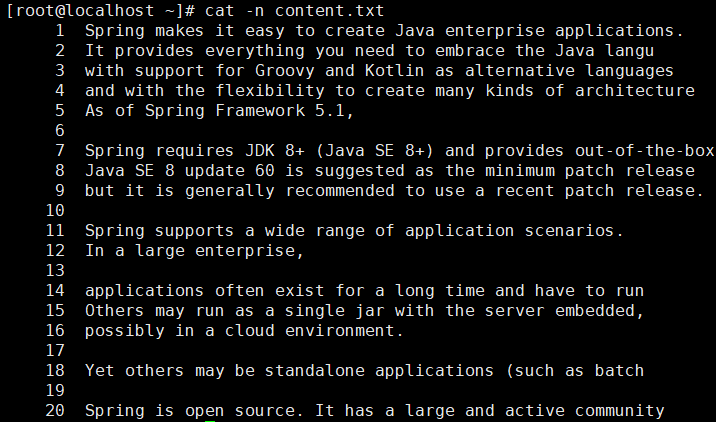Click the empty line numbered 6
Image resolution: width=716 pixels, height=422 pixels.
pyautogui.click(x=60, y=131)
